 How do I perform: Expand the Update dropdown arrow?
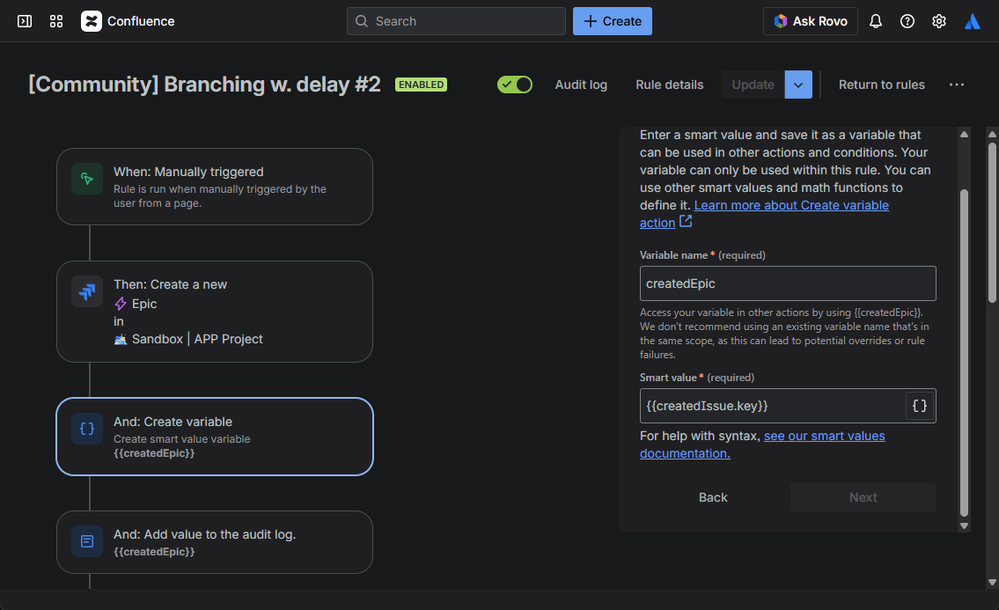(798, 85)
